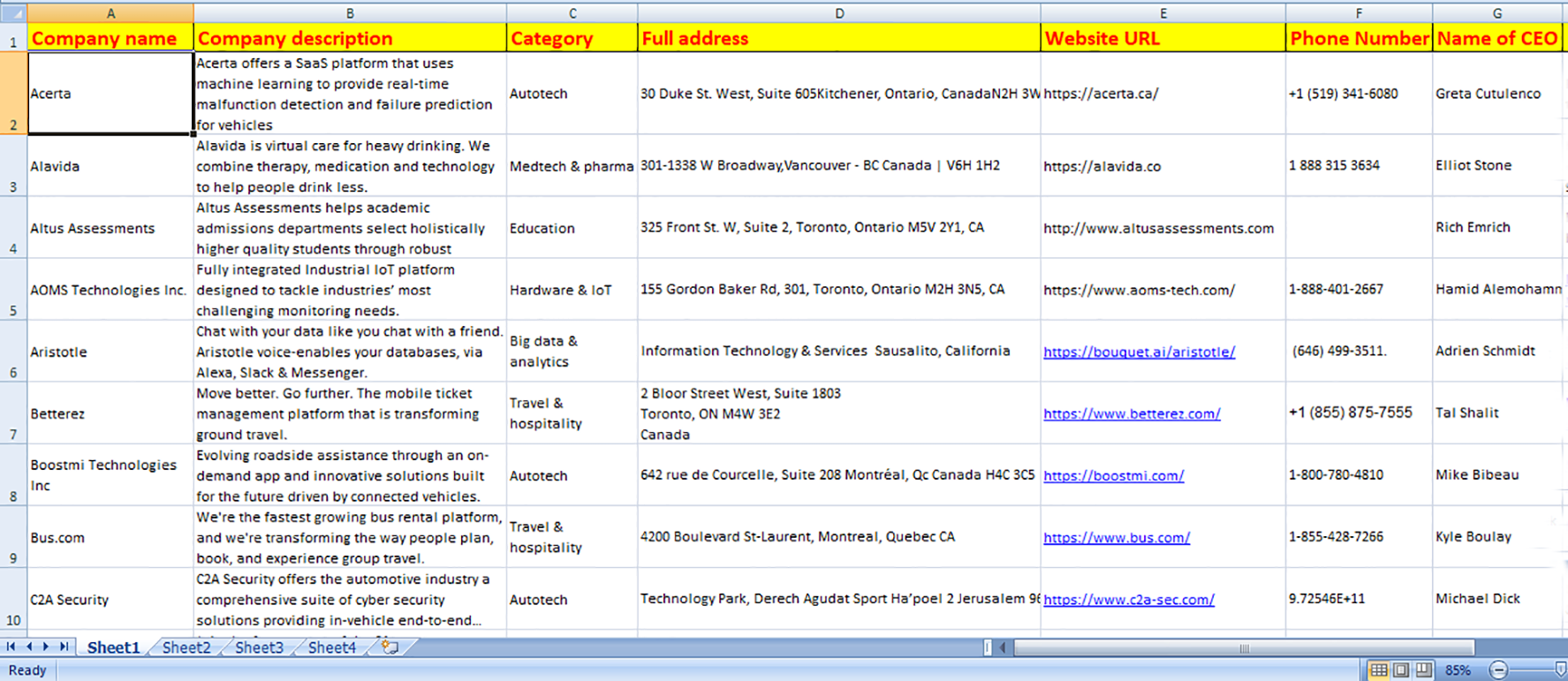The image size is (1568, 681).
Task: Select 'Phone Number' header cell
Action: coord(1359,38)
